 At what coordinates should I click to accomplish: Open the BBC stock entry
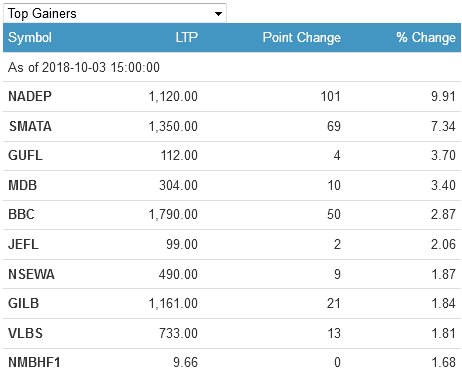pos(21,214)
